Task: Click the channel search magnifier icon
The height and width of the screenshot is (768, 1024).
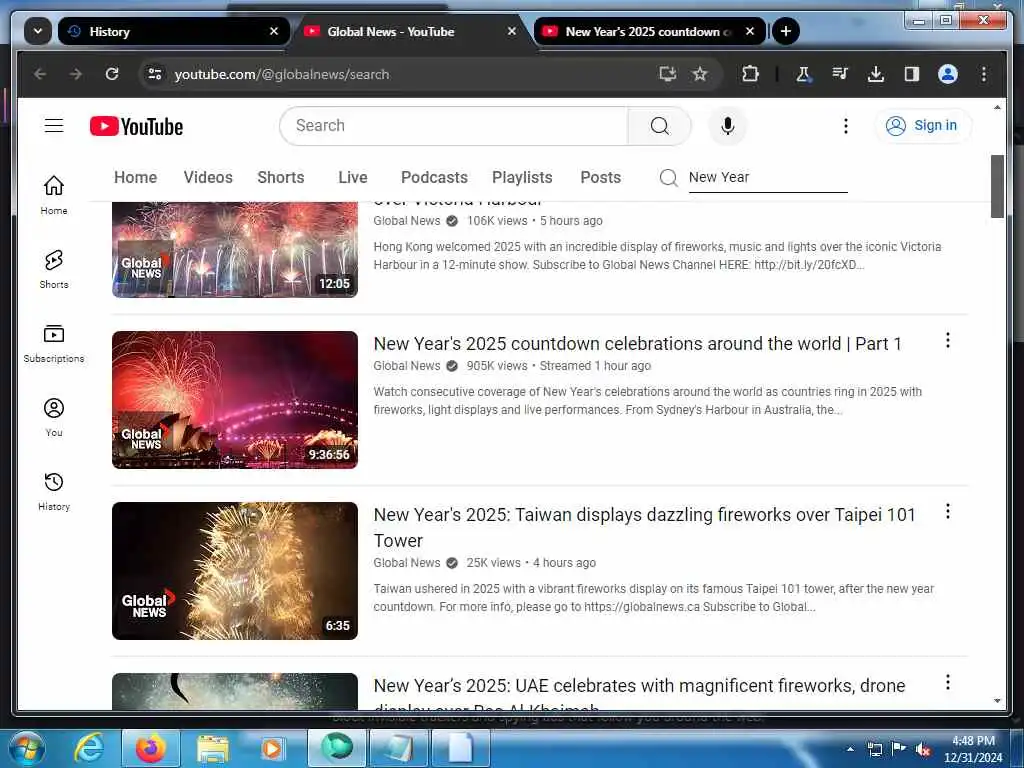Action: [668, 178]
